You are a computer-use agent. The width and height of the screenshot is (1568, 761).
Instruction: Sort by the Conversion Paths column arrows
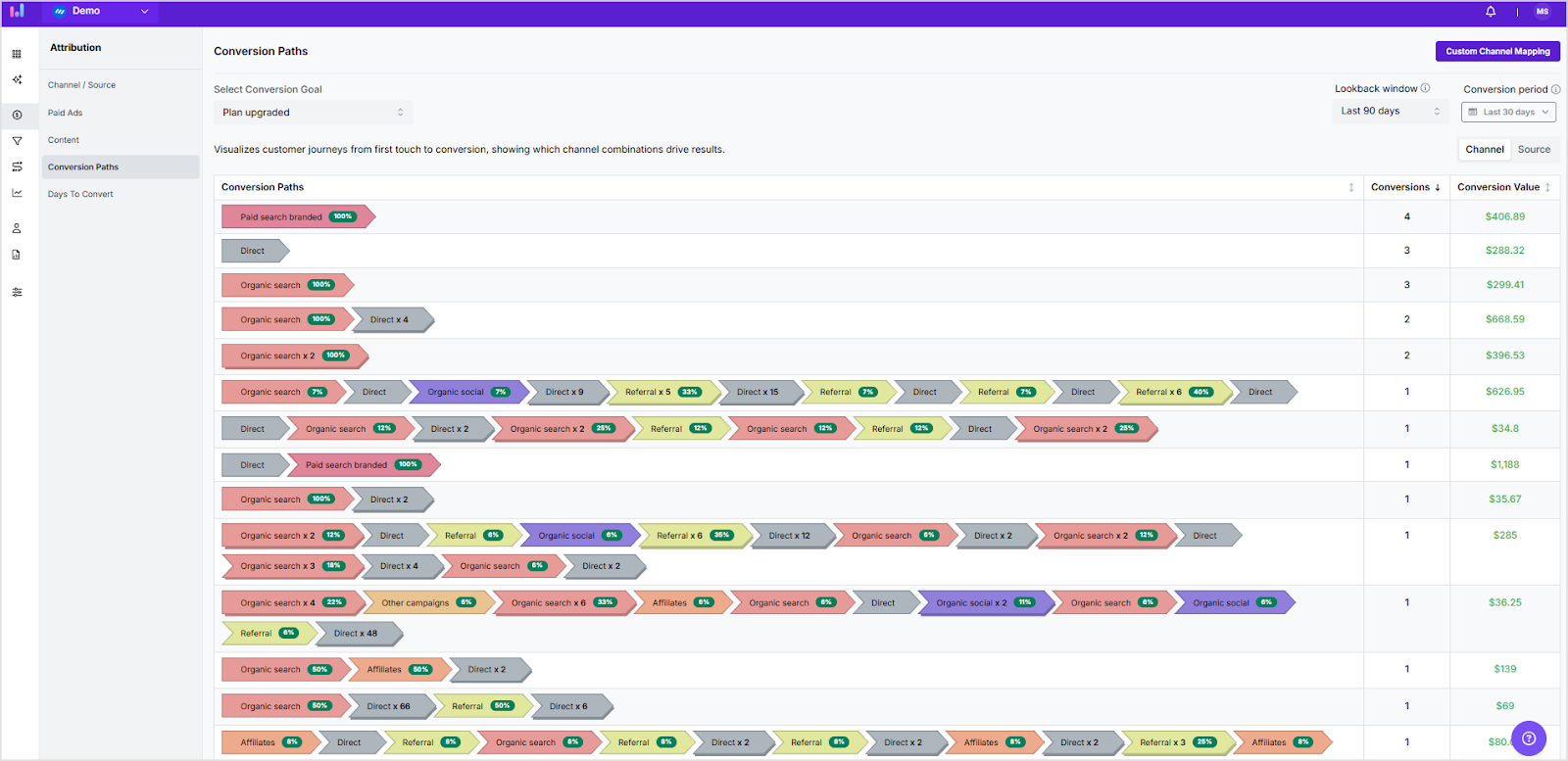[x=1351, y=187]
